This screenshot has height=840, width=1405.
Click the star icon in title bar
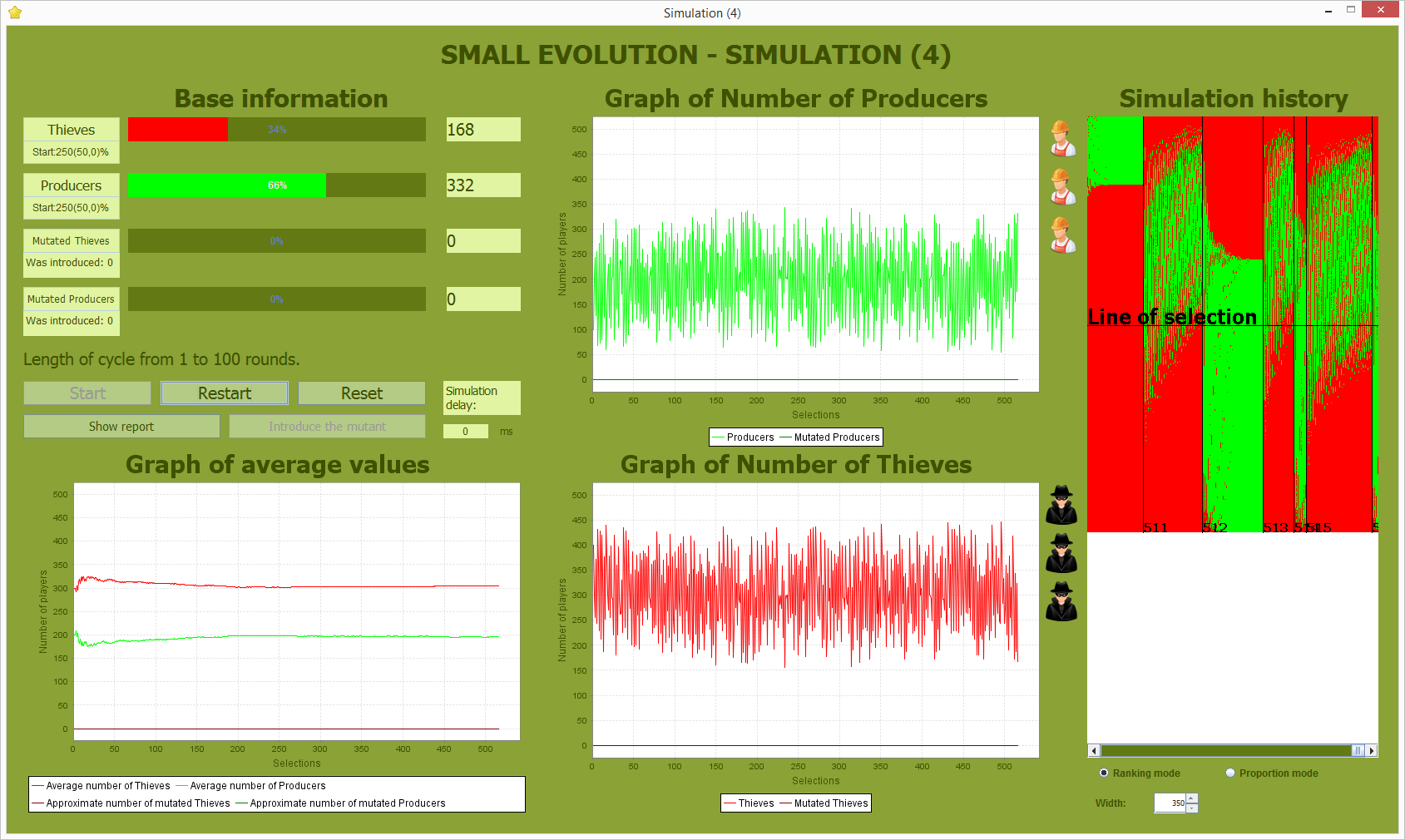pos(15,12)
